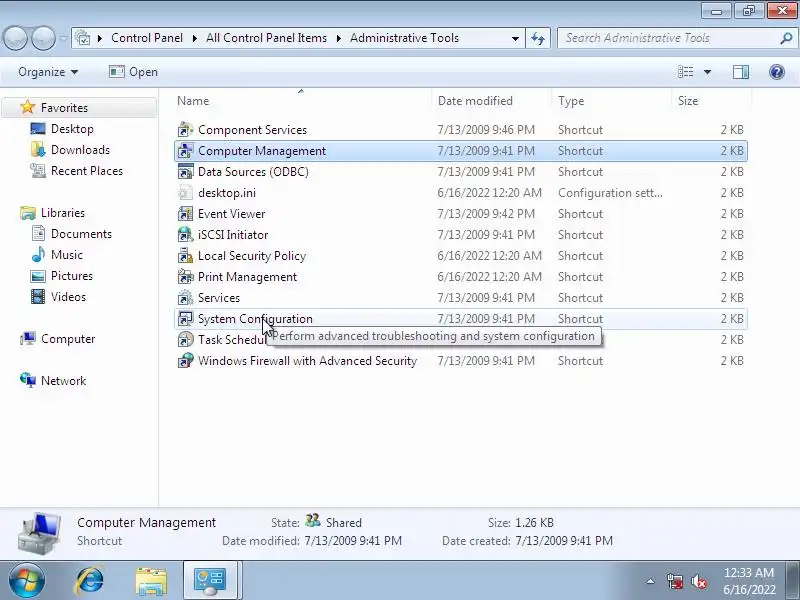Select Network in the navigation pane
Viewport: 800px width, 600px height.
[63, 381]
